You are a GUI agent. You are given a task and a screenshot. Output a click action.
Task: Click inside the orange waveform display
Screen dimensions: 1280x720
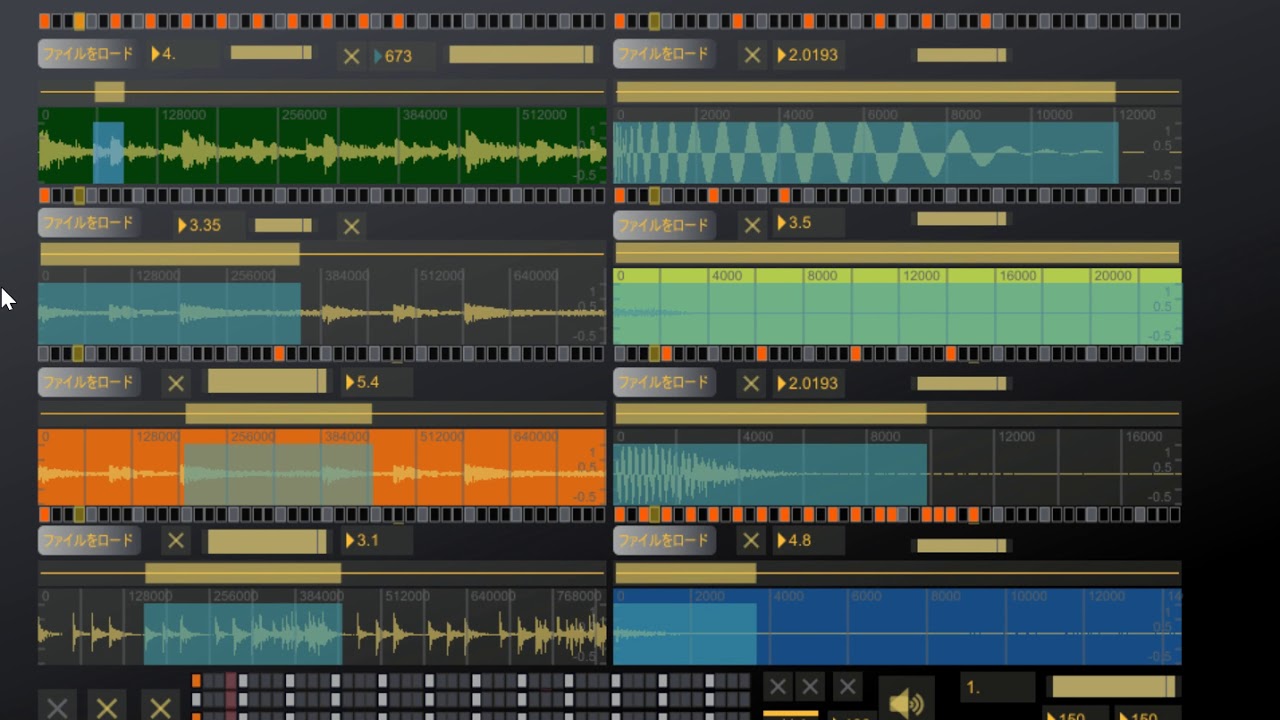[322, 467]
